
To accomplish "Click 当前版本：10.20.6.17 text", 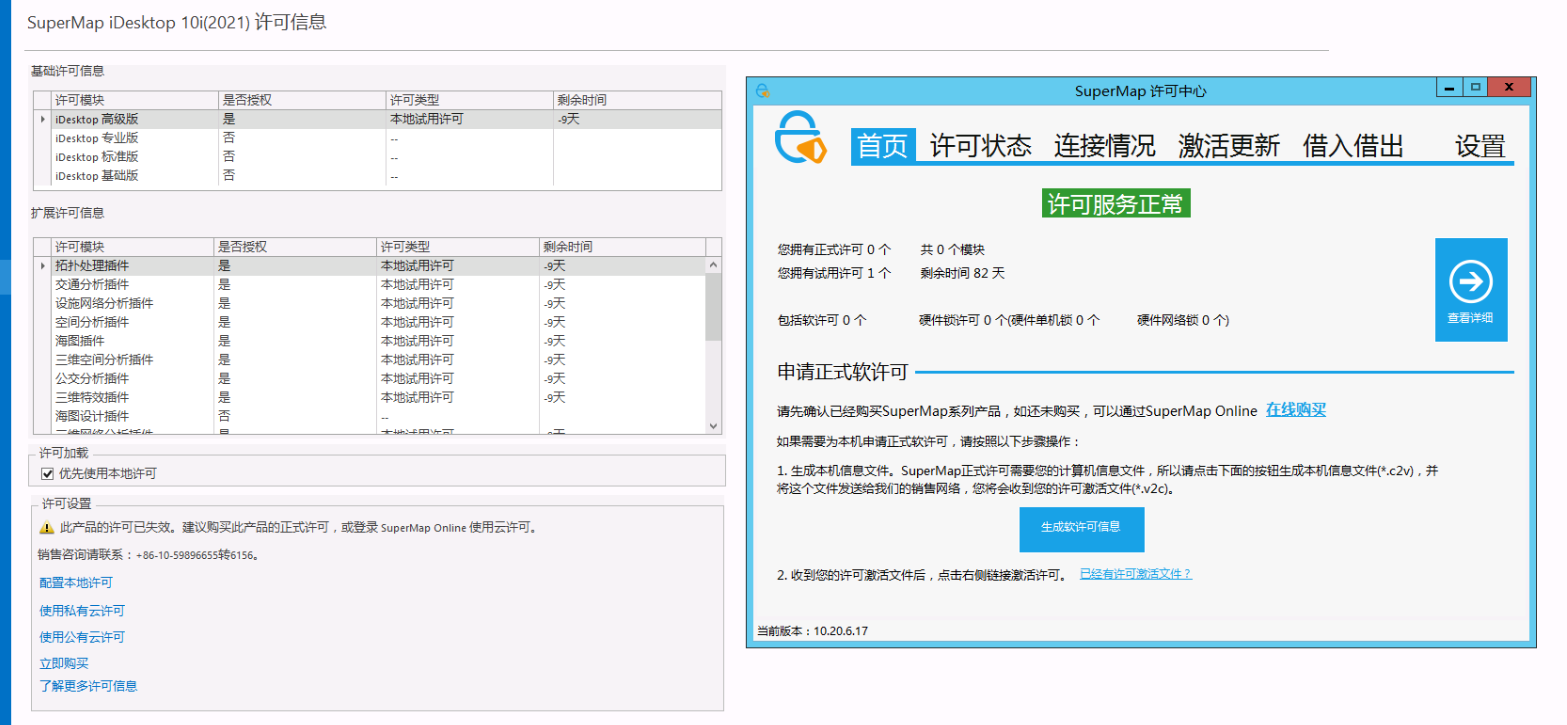I will coord(812,631).
